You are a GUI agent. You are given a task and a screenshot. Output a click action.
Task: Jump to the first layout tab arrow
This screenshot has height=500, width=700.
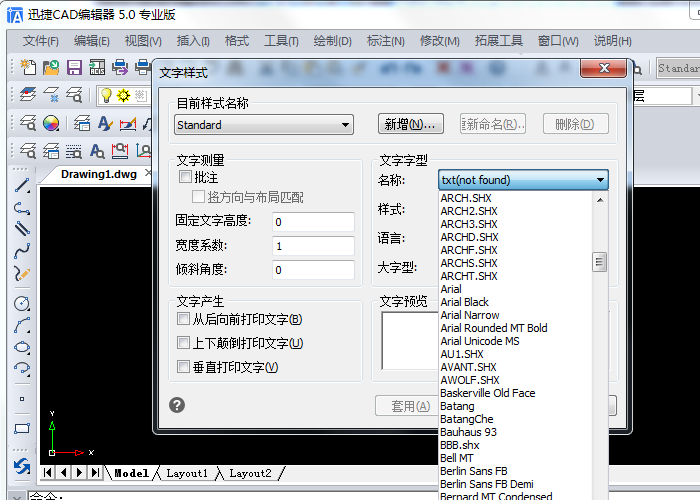(48, 472)
